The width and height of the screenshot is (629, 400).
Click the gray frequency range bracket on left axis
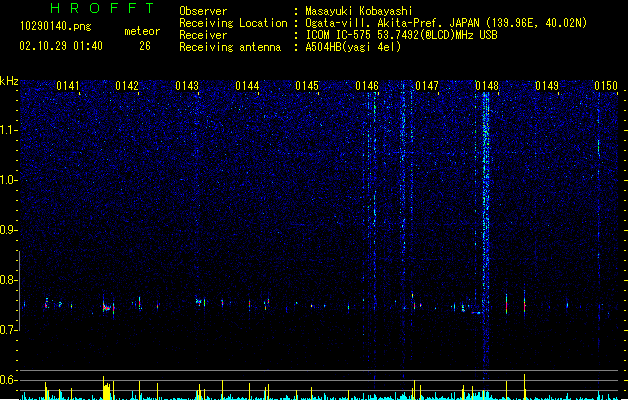[19, 290]
